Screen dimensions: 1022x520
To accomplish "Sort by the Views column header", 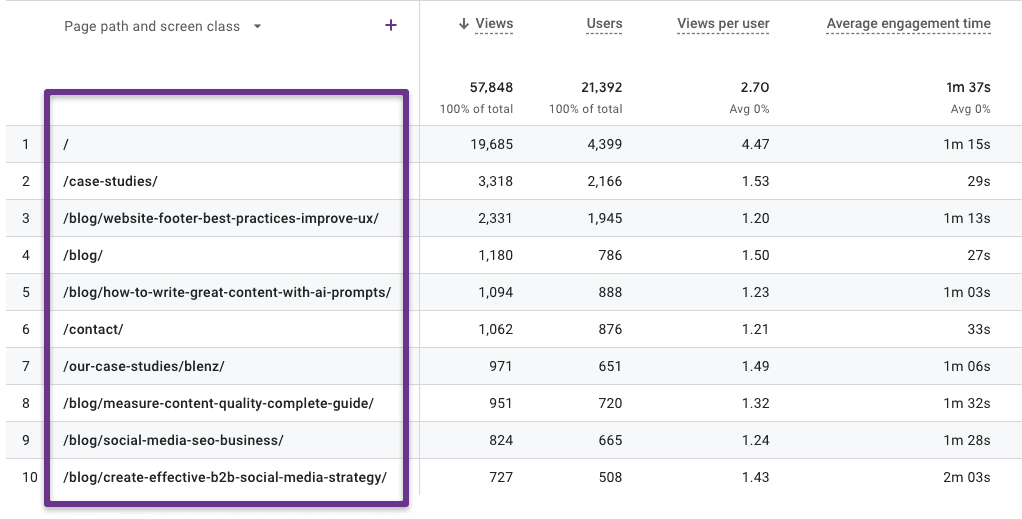I will (494, 24).
